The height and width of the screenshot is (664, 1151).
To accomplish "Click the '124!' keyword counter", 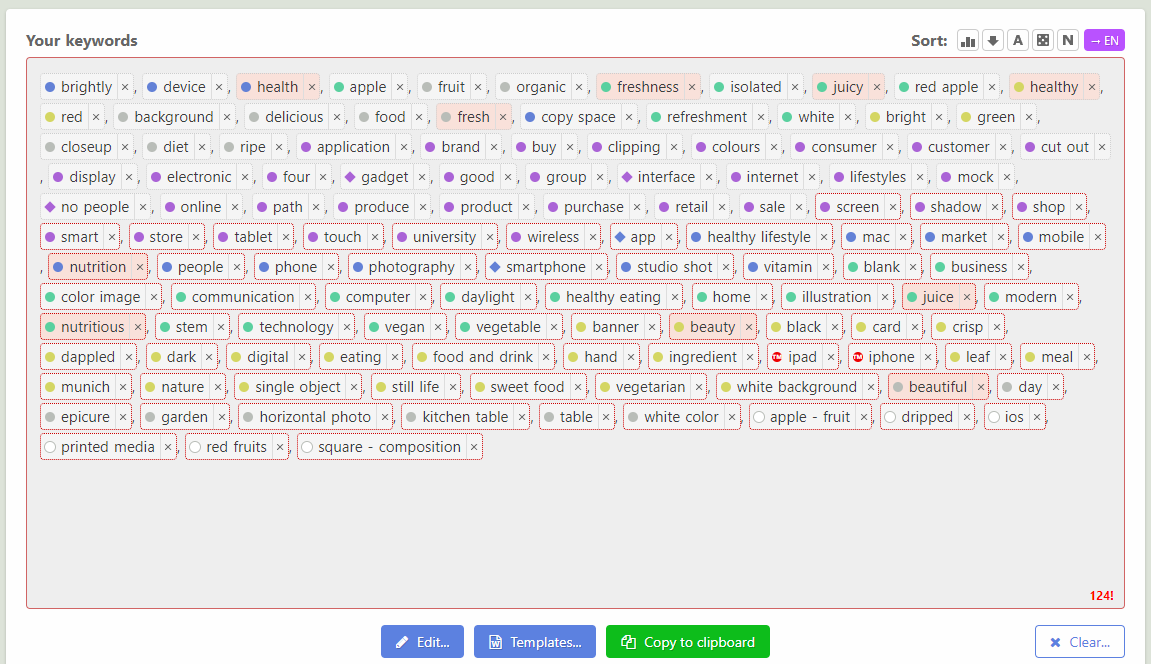I will click(x=1101, y=596).
